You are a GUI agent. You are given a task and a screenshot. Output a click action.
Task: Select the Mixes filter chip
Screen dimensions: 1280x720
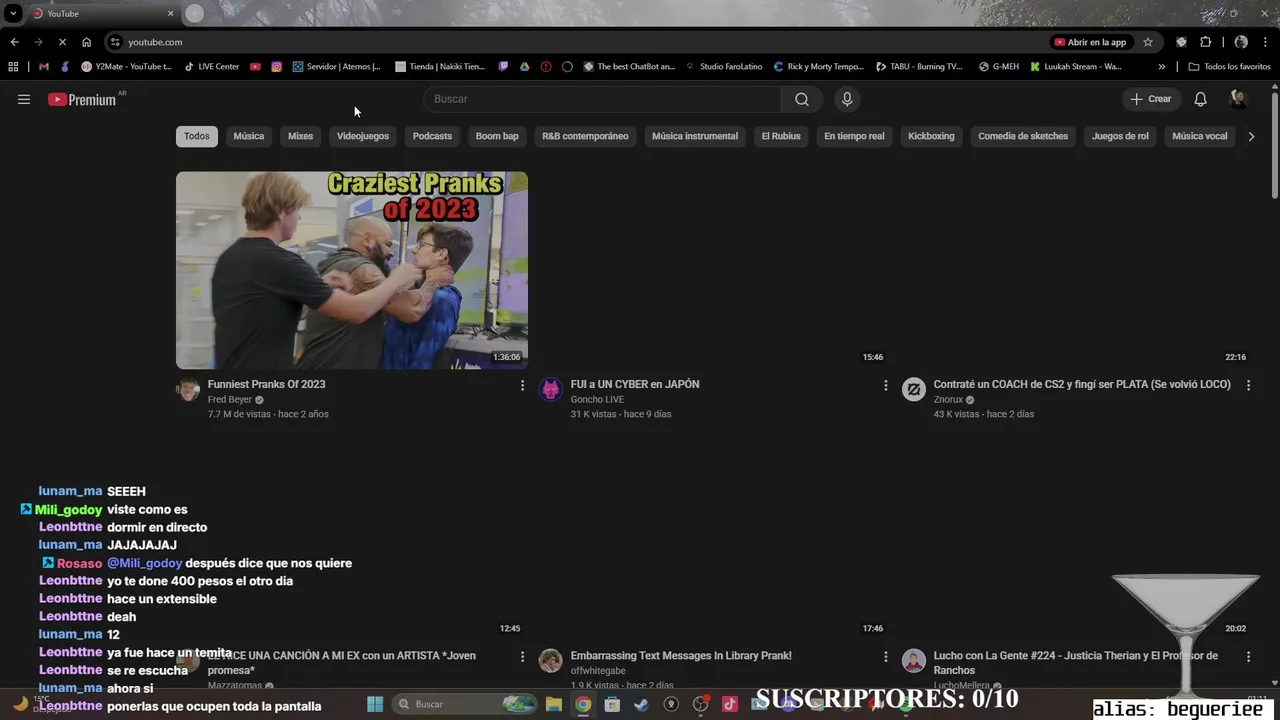(x=301, y=136)
